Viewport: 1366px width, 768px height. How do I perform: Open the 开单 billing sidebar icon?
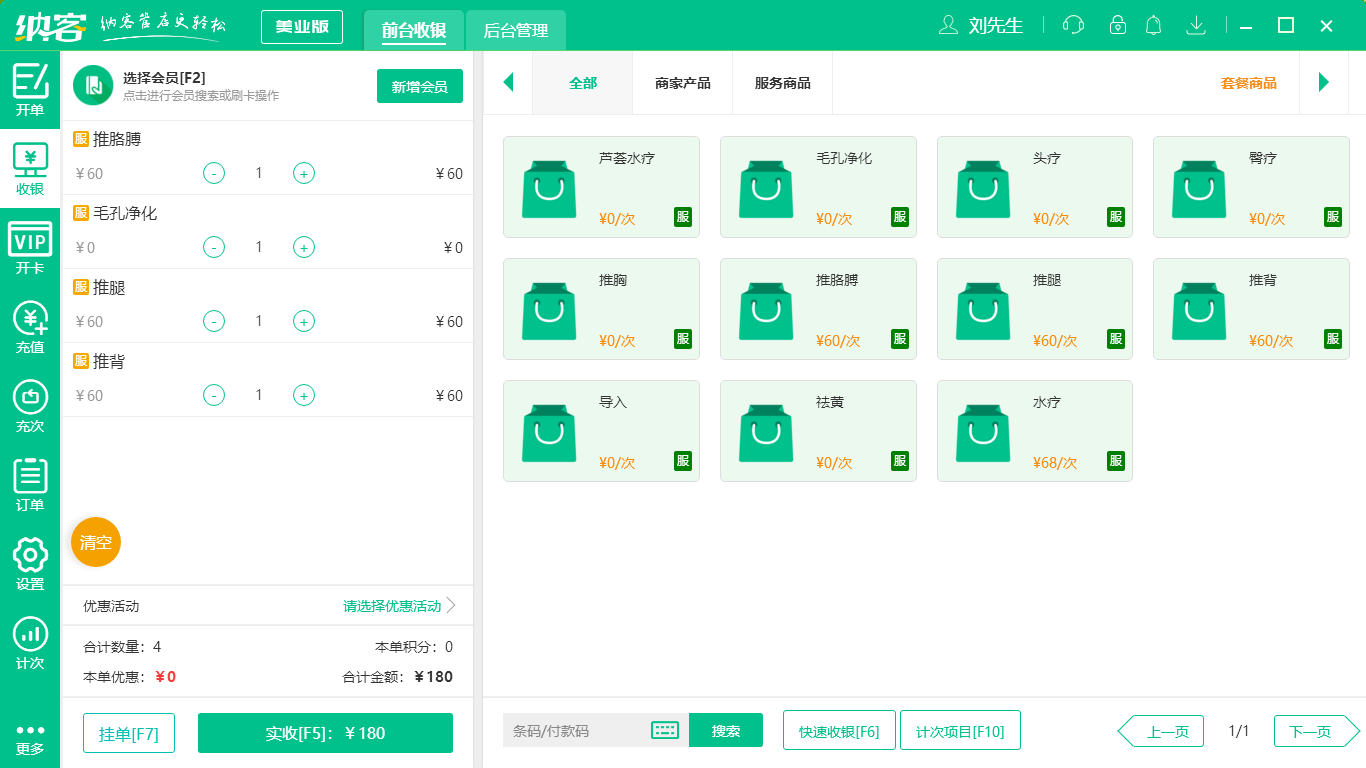coord(30,89)
